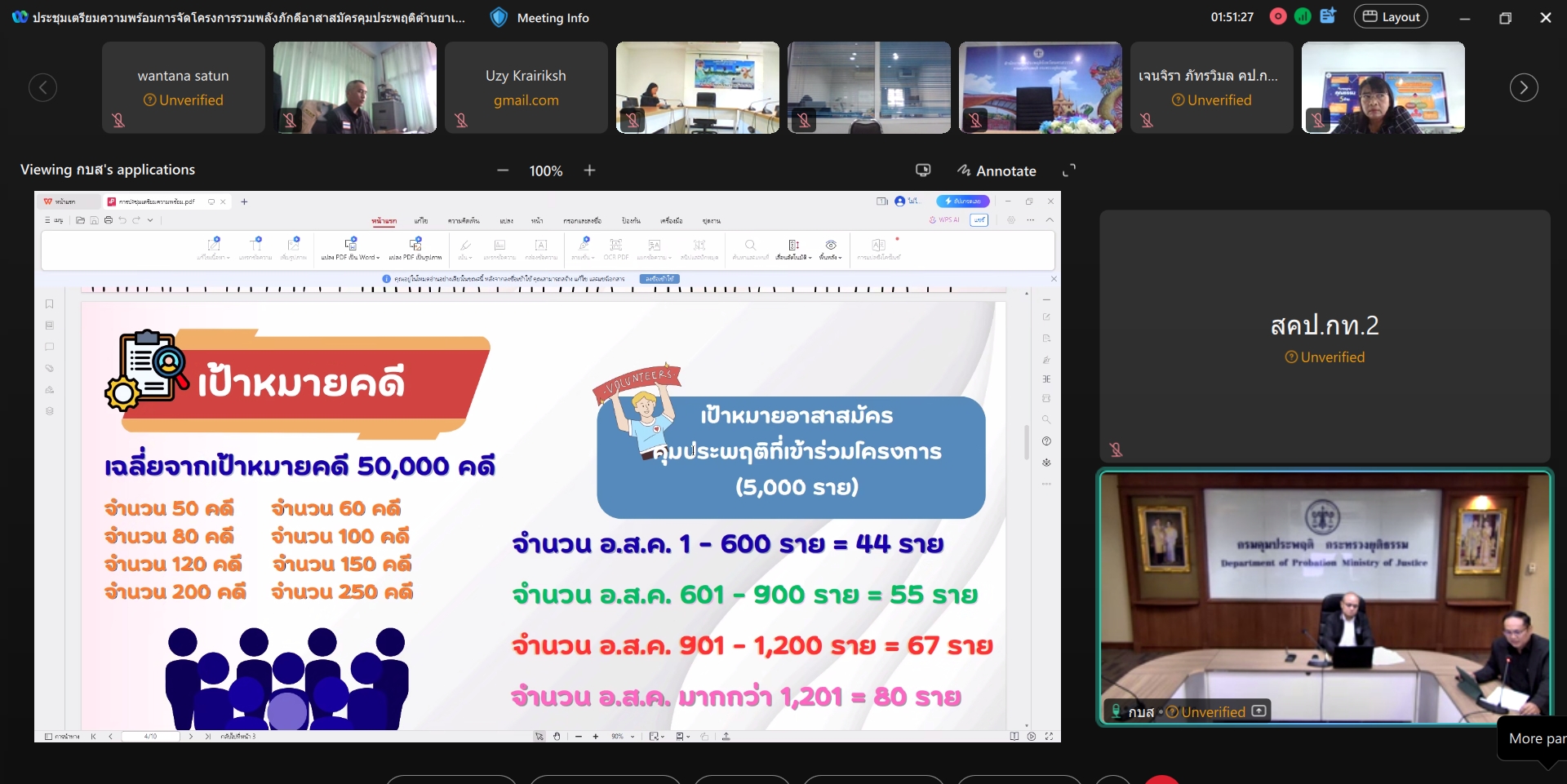Zoom out shared content with minus button
The width and height of the screenshot is (1567, 784).
point(503,171)
